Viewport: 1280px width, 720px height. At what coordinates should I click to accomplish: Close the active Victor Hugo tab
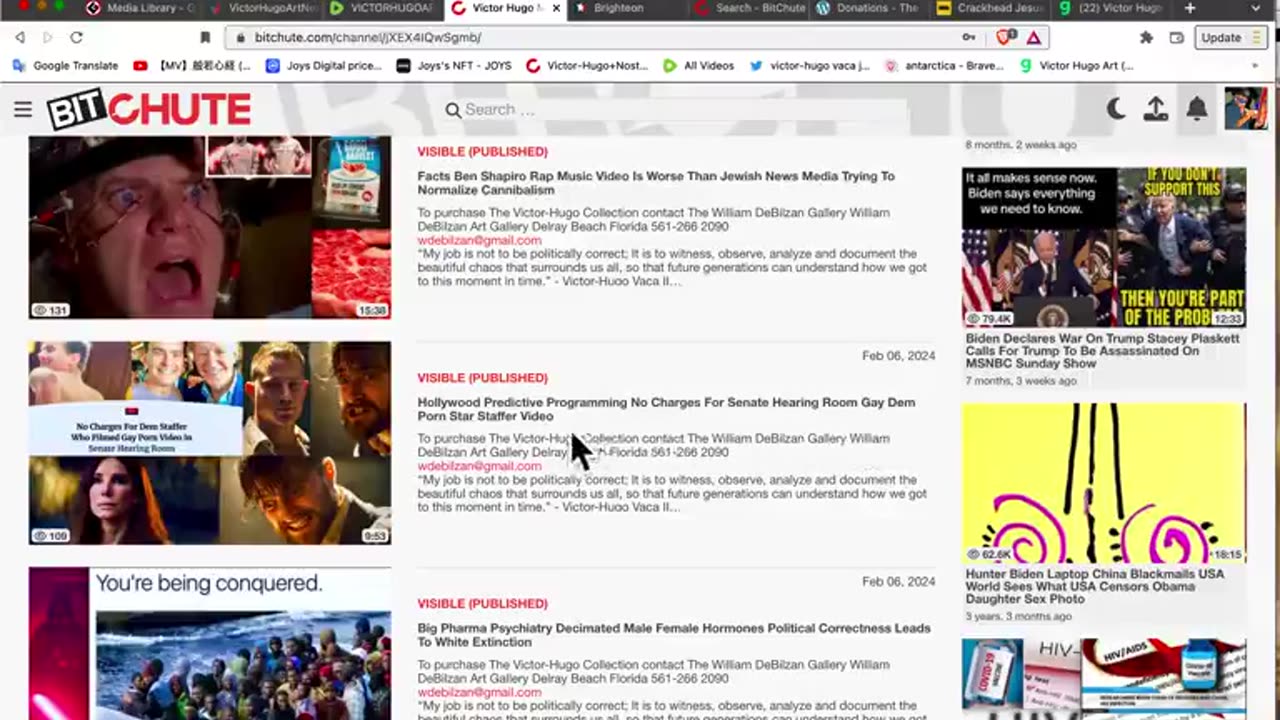tap(556, 8)
